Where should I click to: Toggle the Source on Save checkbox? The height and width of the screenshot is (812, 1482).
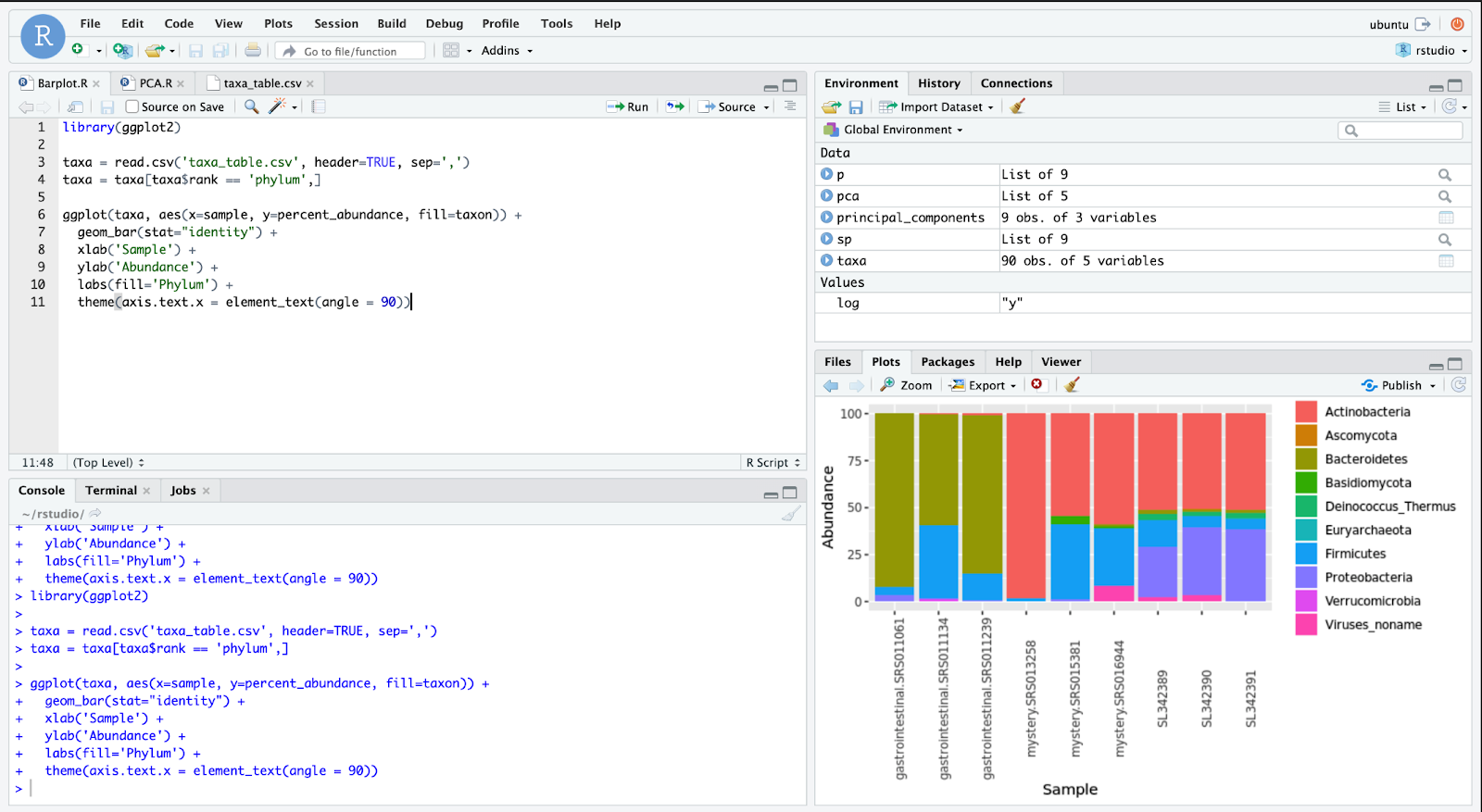tap(132, 106)
